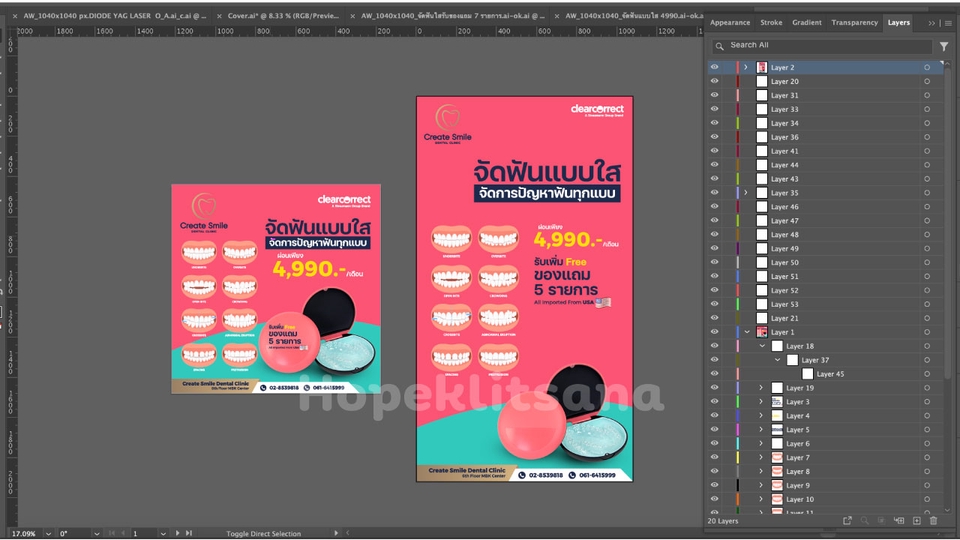Toggle visibility of Layer 46

click(x=714, y=206)
